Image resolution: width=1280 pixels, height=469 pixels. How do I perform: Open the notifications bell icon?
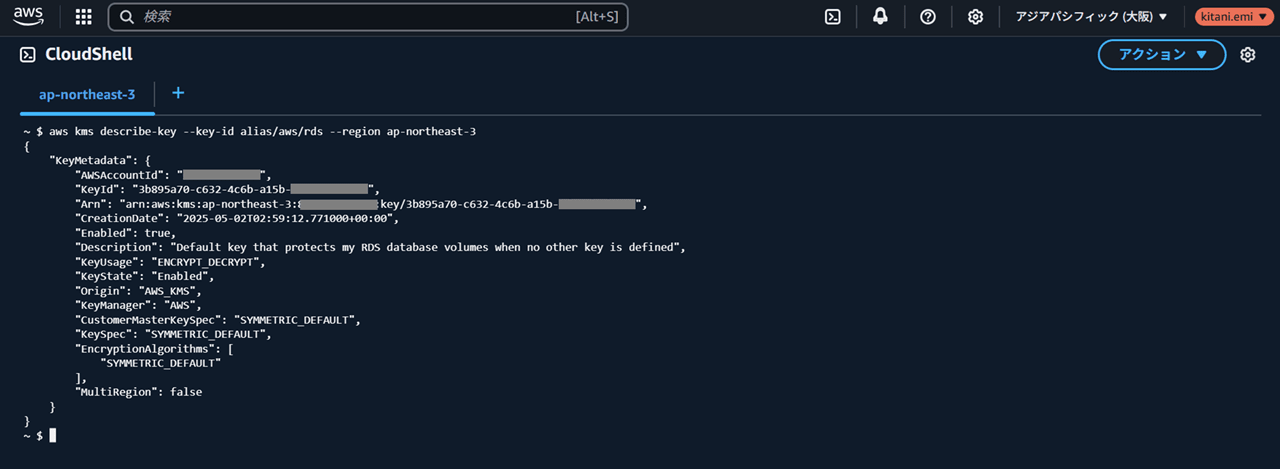pos(880,17)
